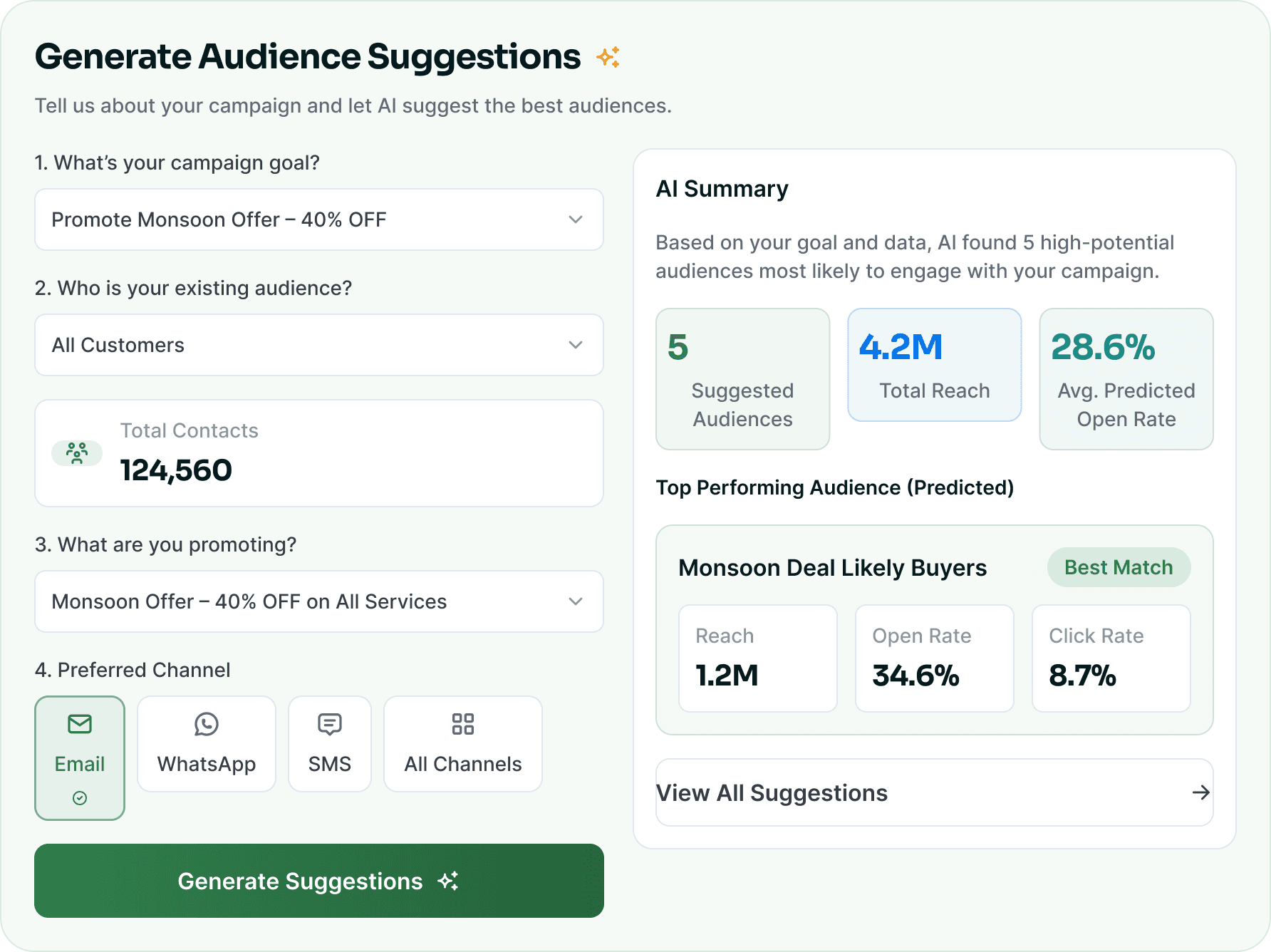Click the envelope icon in the Email channel
This screenshot has width=1271, height=952.
80,724
